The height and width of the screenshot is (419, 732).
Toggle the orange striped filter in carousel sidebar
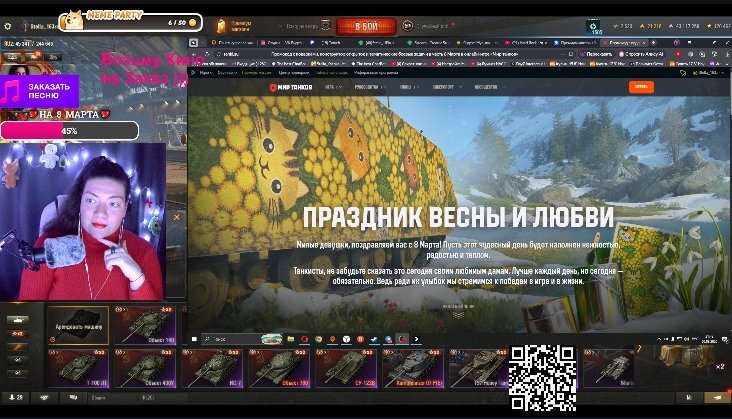click(x=18, y=347)
